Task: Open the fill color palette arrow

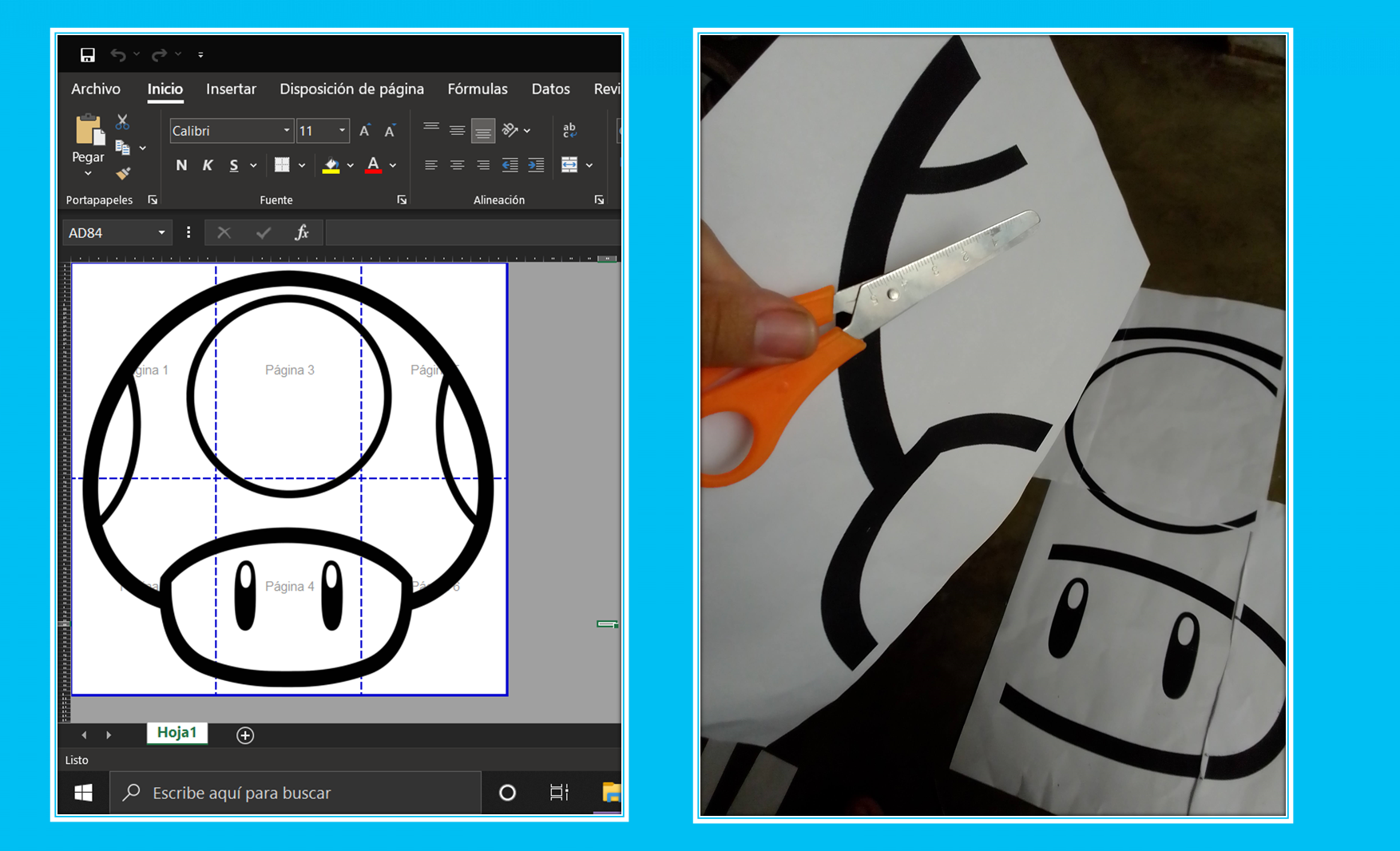Action: 350,166
